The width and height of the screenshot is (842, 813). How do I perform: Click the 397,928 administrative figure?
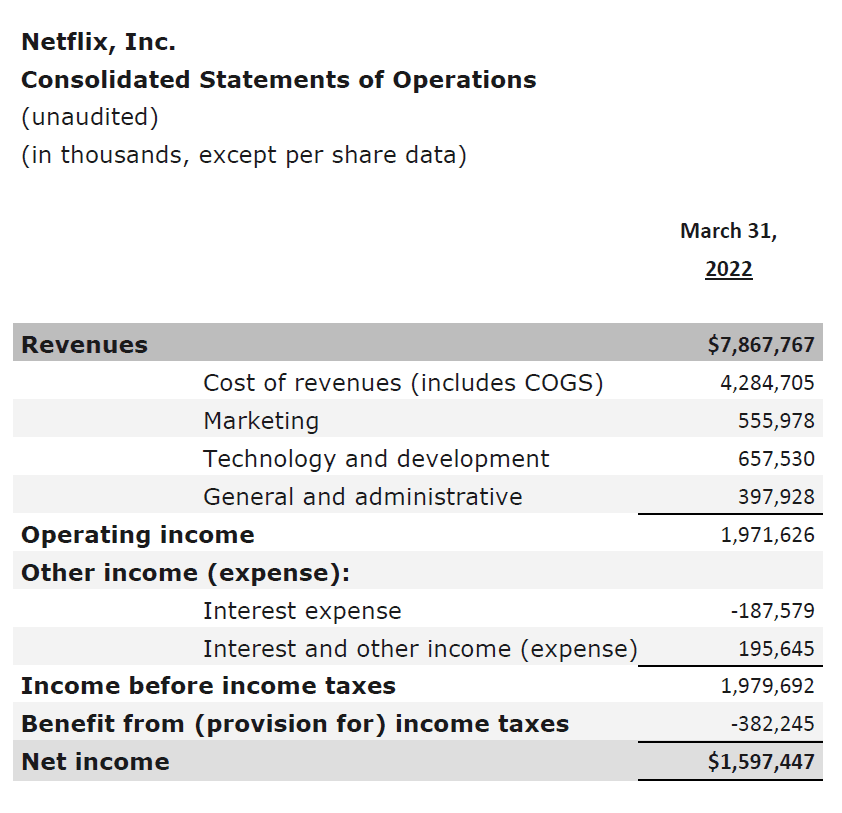tap(785, 496)
